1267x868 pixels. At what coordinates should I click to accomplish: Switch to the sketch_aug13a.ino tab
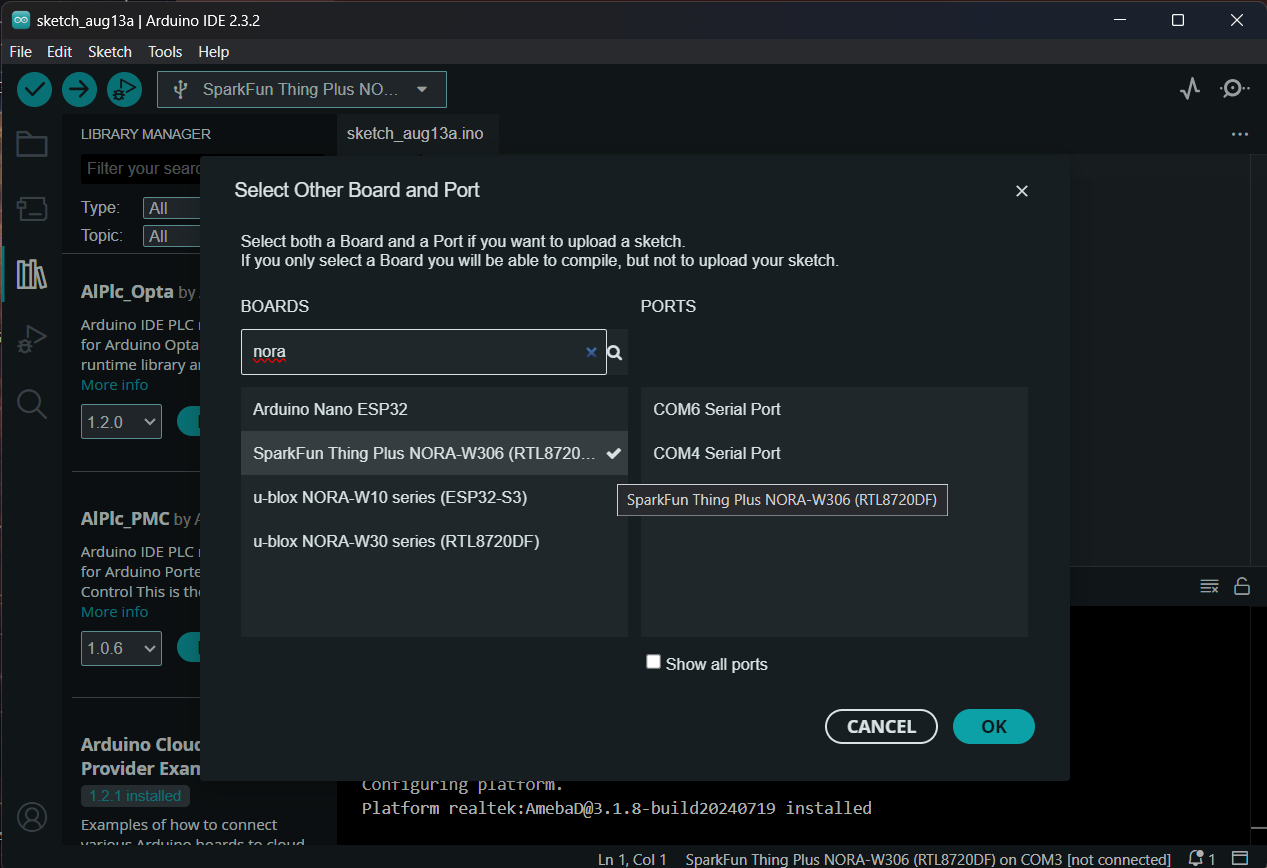pos(416,133)
